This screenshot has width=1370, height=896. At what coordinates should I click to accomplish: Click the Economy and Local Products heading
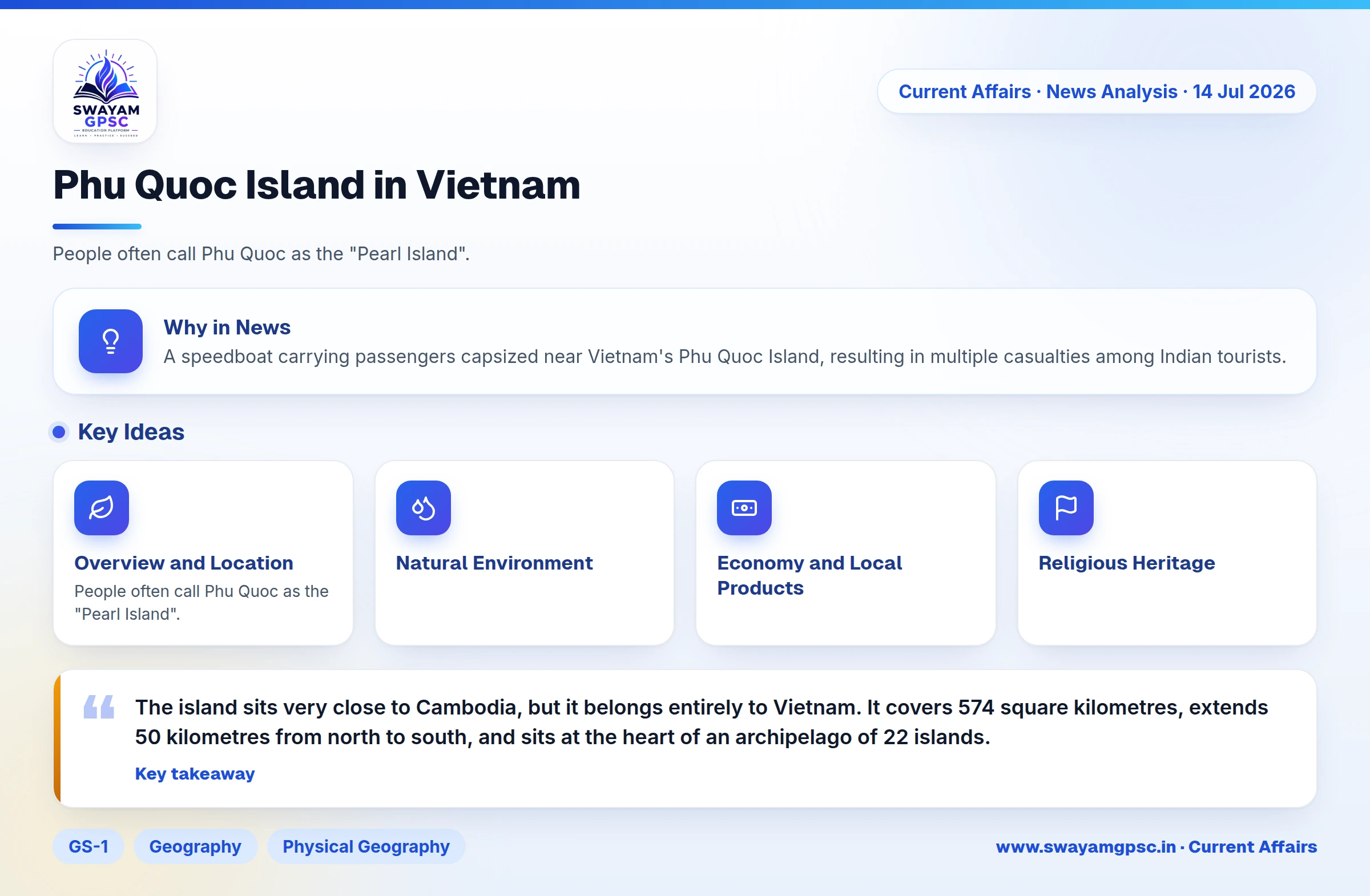(809, 575)
